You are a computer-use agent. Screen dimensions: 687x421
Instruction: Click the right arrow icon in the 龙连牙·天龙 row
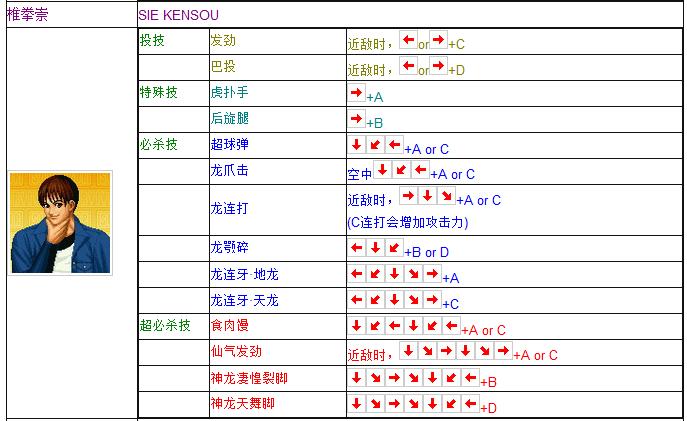point(432,299)
